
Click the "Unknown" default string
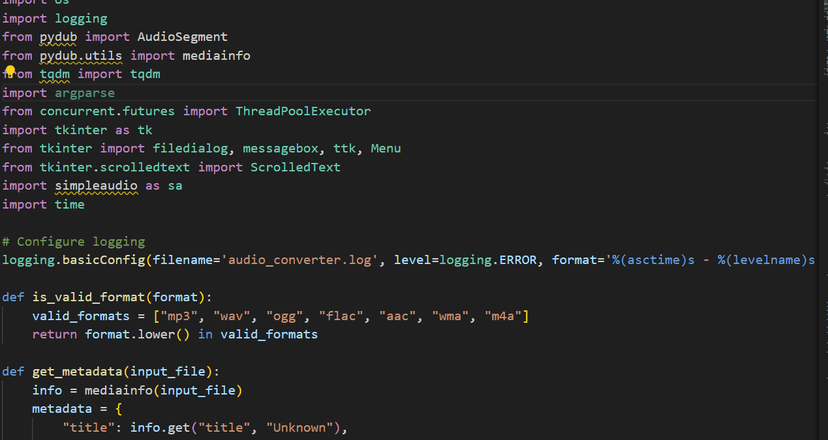pyautogui.click(x=299, y=428)
